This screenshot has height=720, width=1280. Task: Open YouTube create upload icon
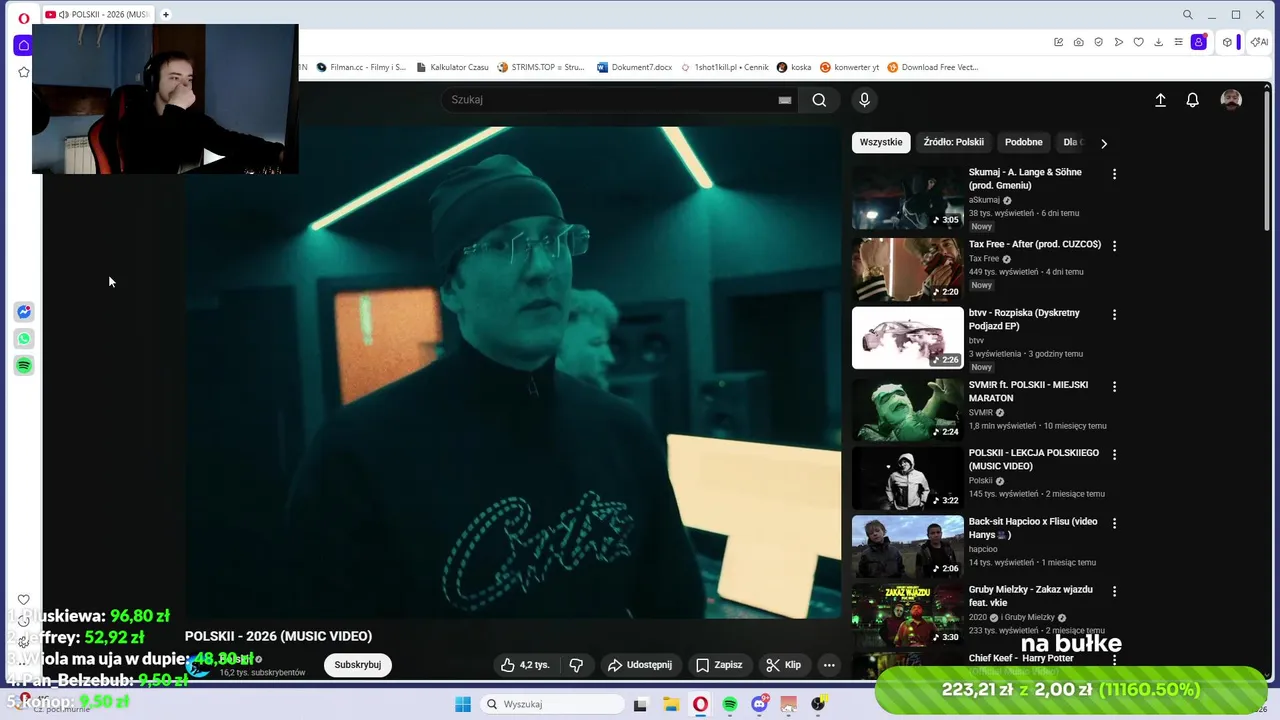tap(1160, 100)
